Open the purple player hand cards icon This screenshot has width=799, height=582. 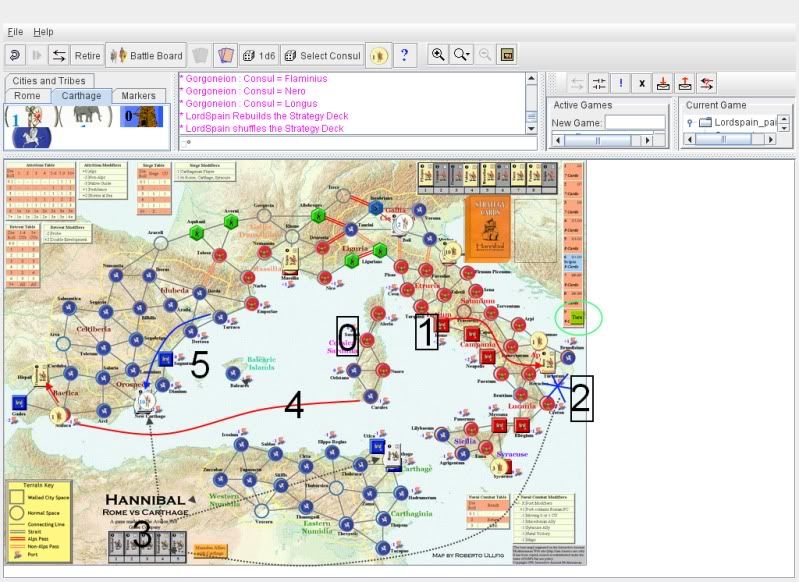pos(226,55)
